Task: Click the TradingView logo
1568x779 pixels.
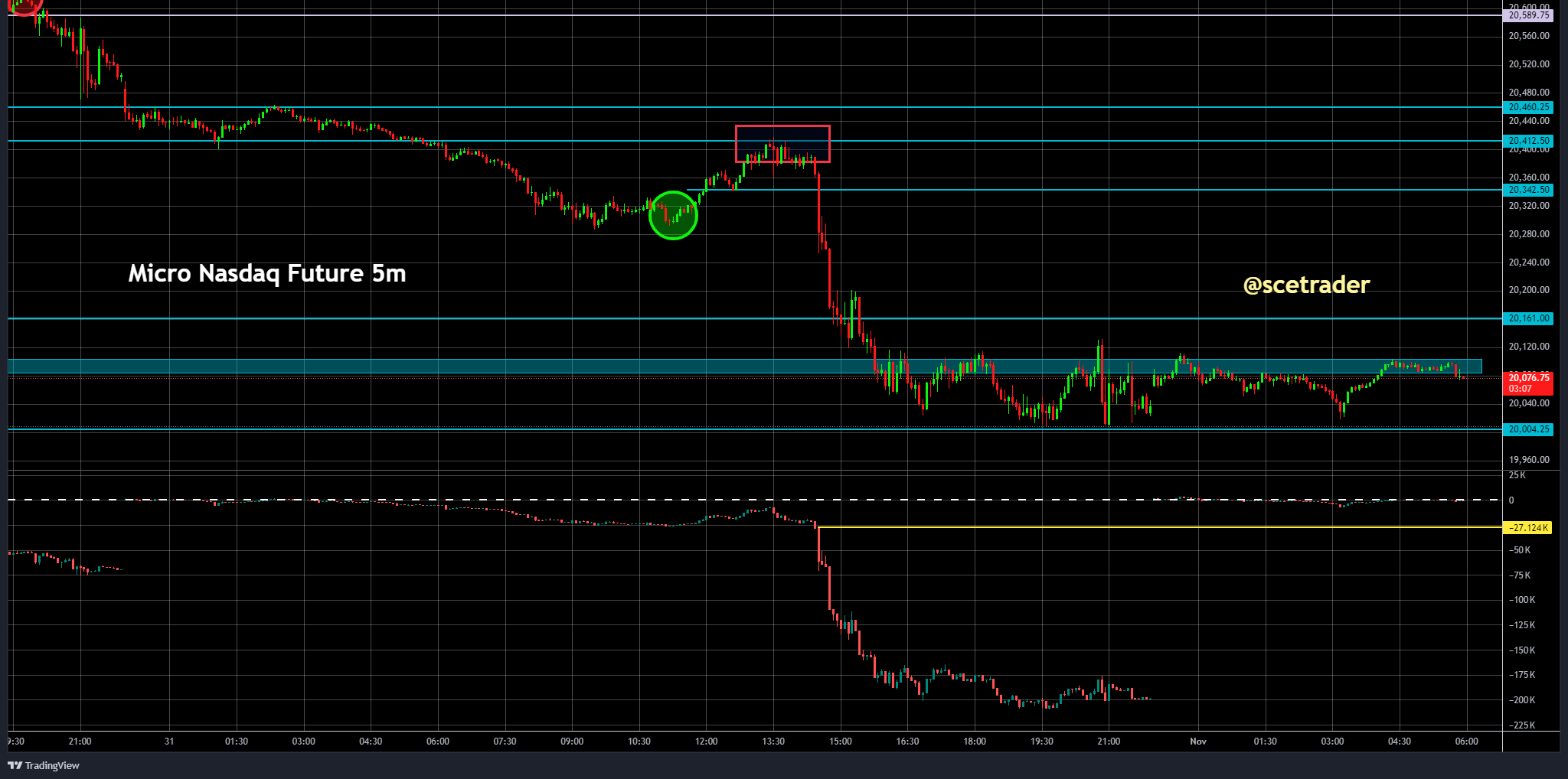Action: tap(44, 765)
